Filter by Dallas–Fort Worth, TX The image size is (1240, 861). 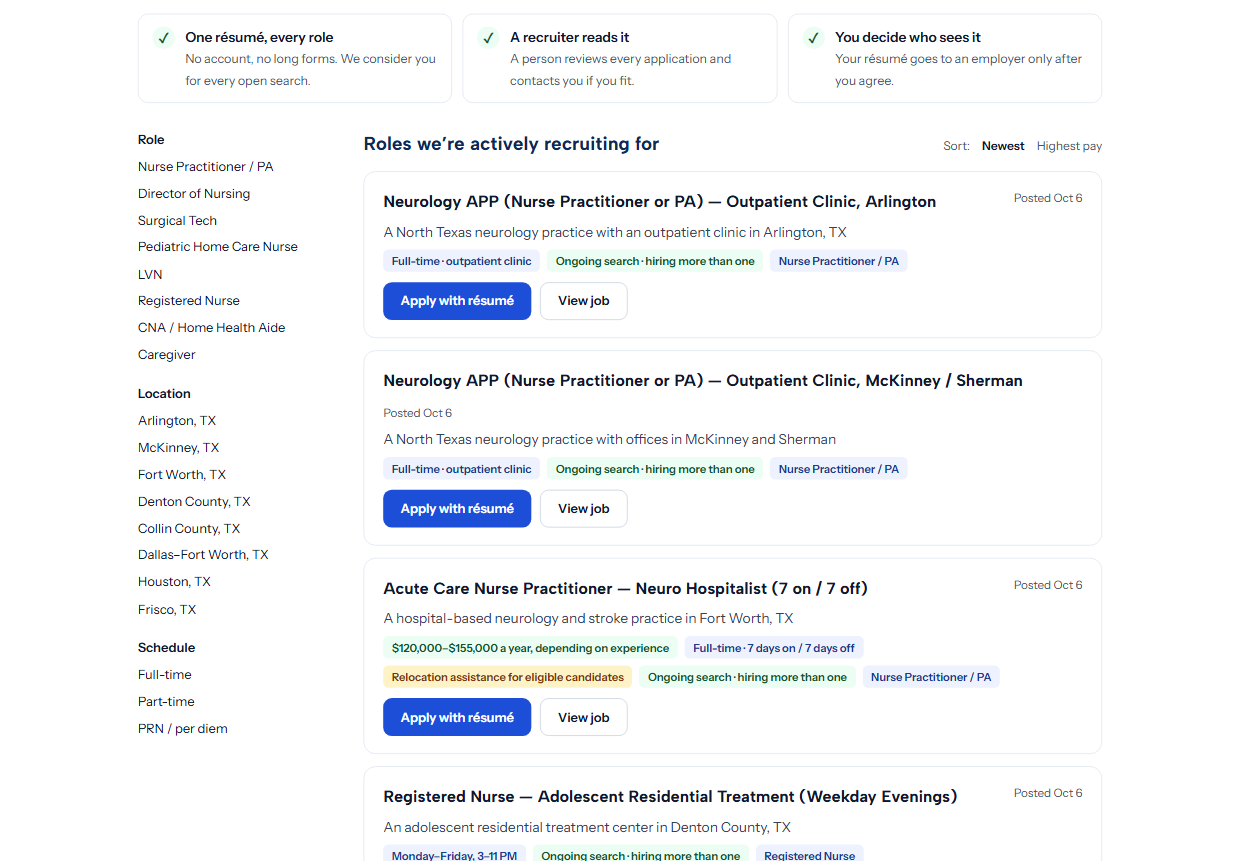(203, 555)
